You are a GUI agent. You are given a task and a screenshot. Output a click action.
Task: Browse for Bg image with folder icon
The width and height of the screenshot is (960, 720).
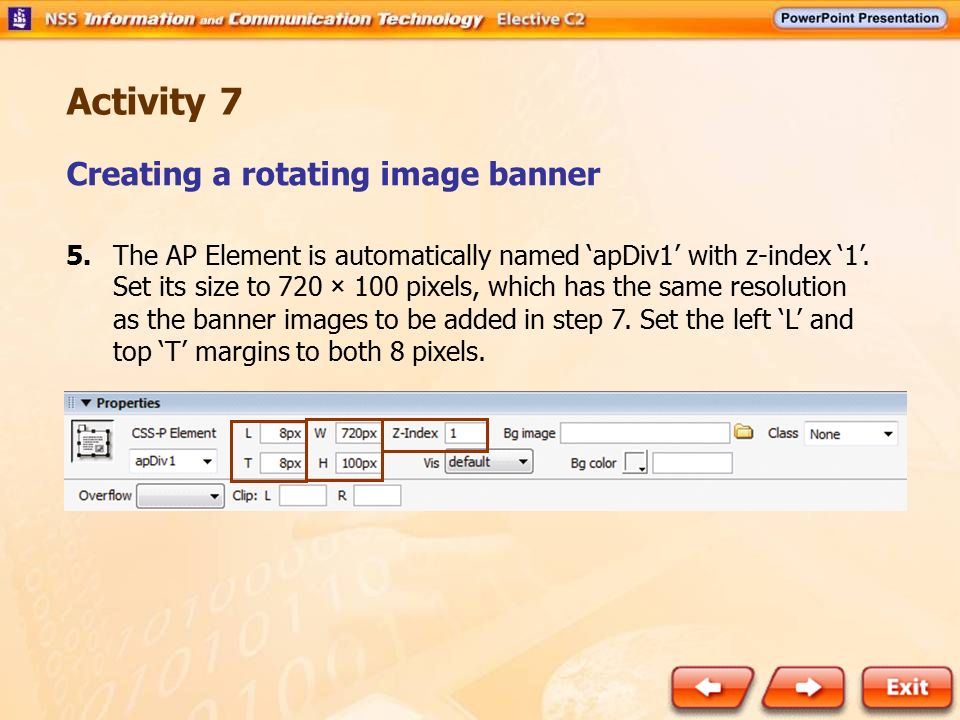(x=744, y=432)
